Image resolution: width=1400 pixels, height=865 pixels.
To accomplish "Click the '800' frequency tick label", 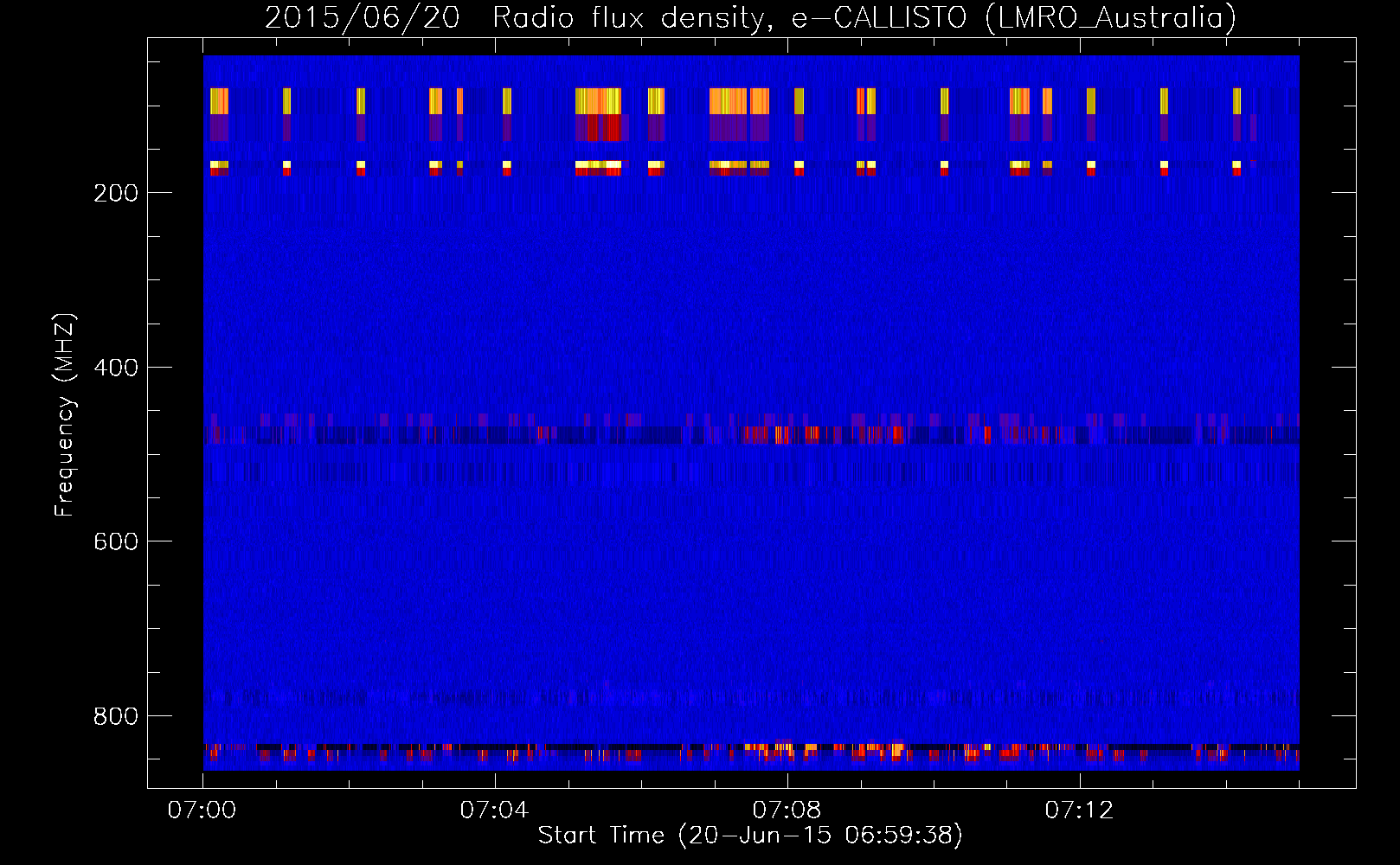I will point(116,716).
